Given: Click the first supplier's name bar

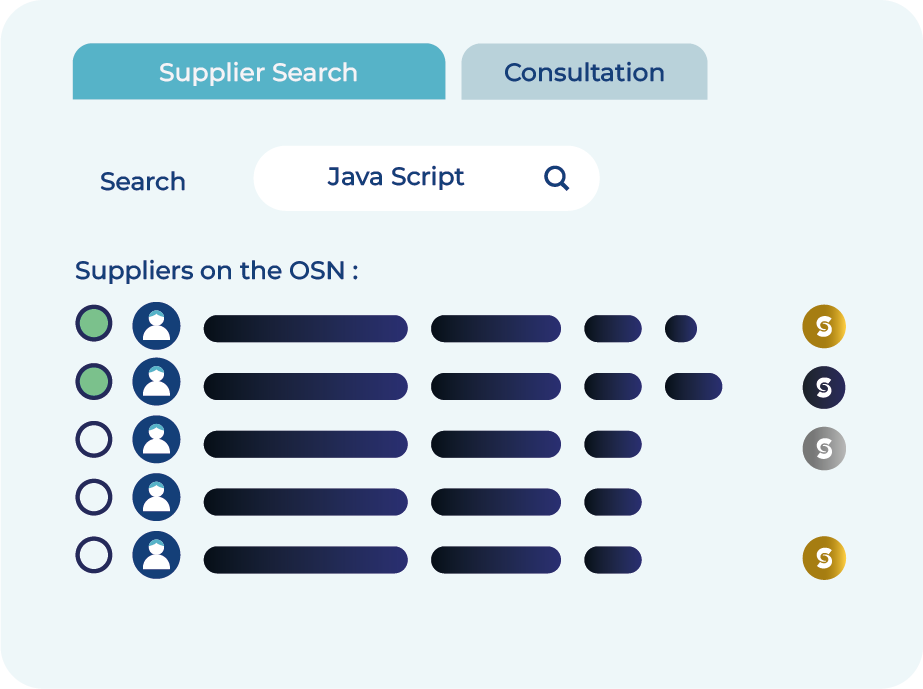Looking at the screenshot, I should (x=305, y=329).
